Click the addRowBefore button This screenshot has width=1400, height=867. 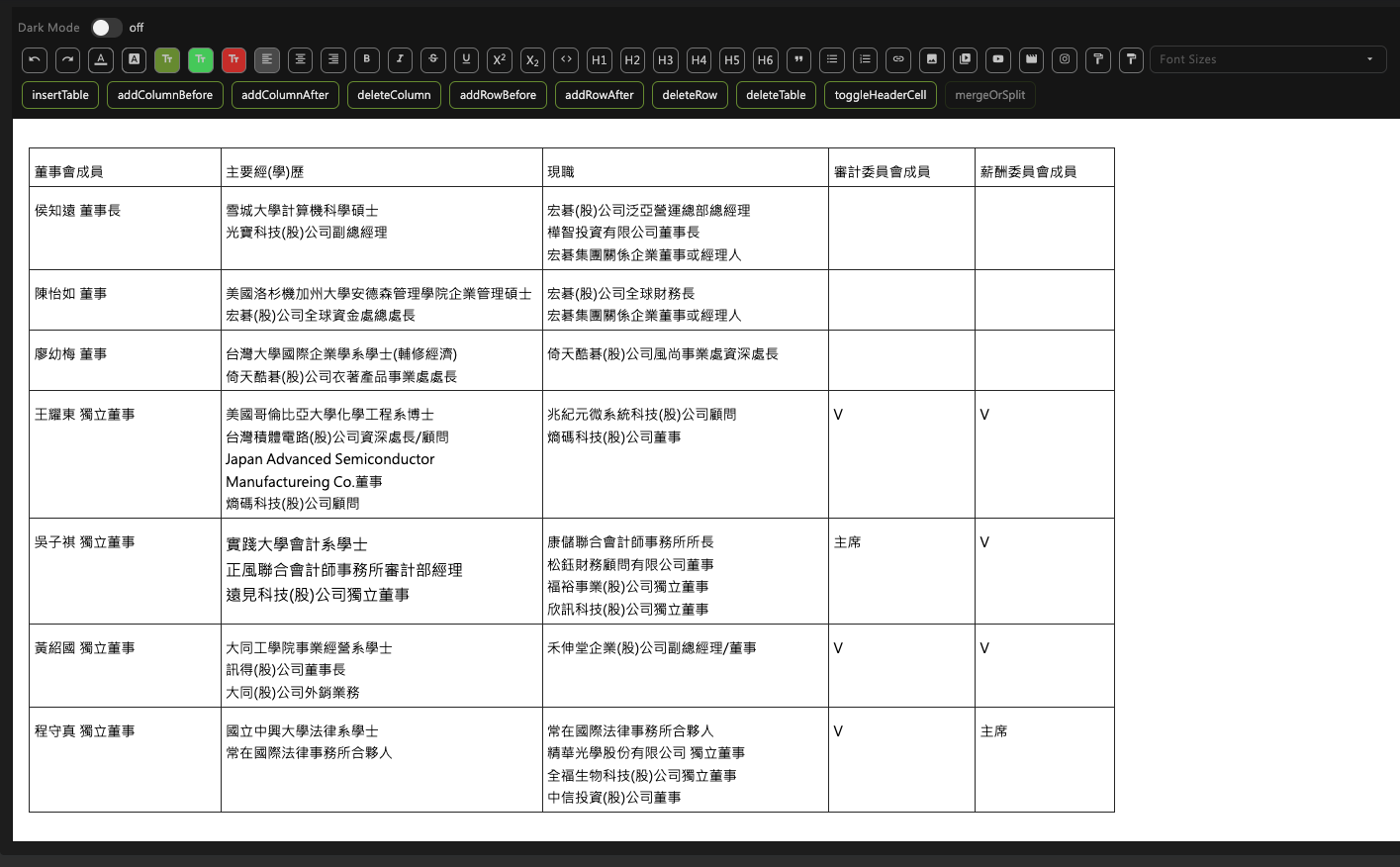click(x=498, y=95)
